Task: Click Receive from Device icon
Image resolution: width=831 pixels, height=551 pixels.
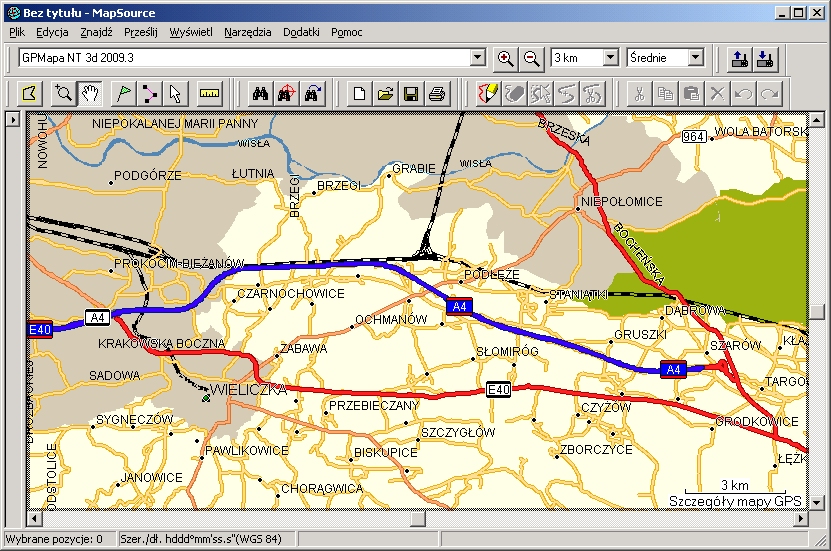Action: [x=765, y=58]
